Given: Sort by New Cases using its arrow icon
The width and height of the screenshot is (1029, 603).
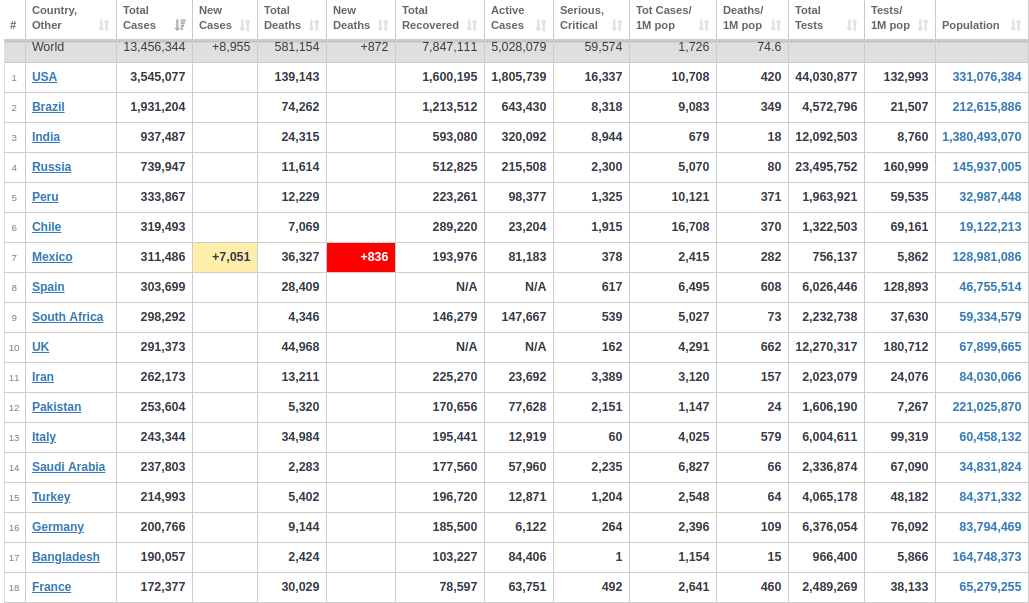Looking at the screenshot, I should point(245,26).
